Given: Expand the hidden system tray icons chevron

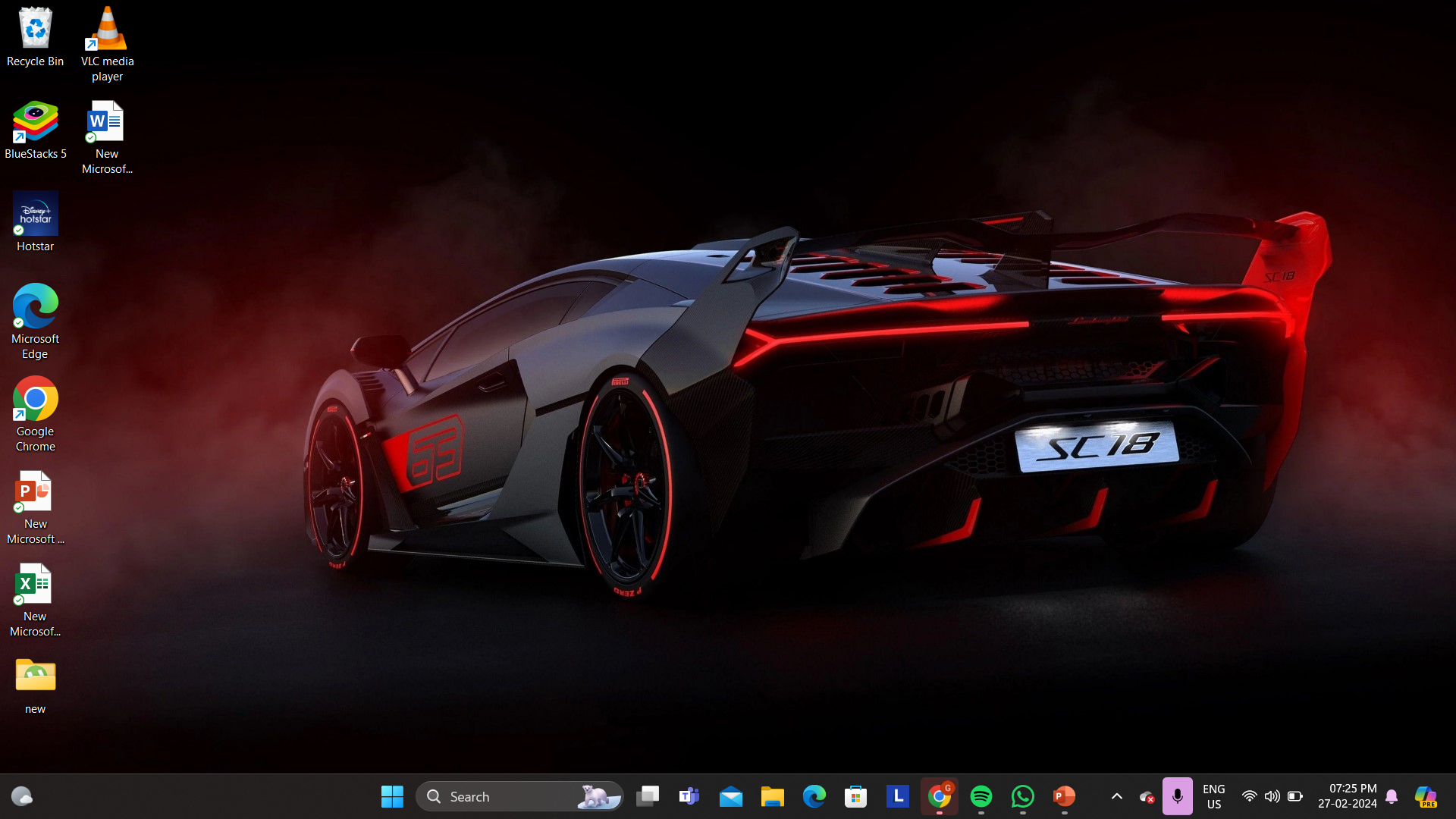Looking at the screenshot, I should pyautogui.click(x=1116, y=796).
